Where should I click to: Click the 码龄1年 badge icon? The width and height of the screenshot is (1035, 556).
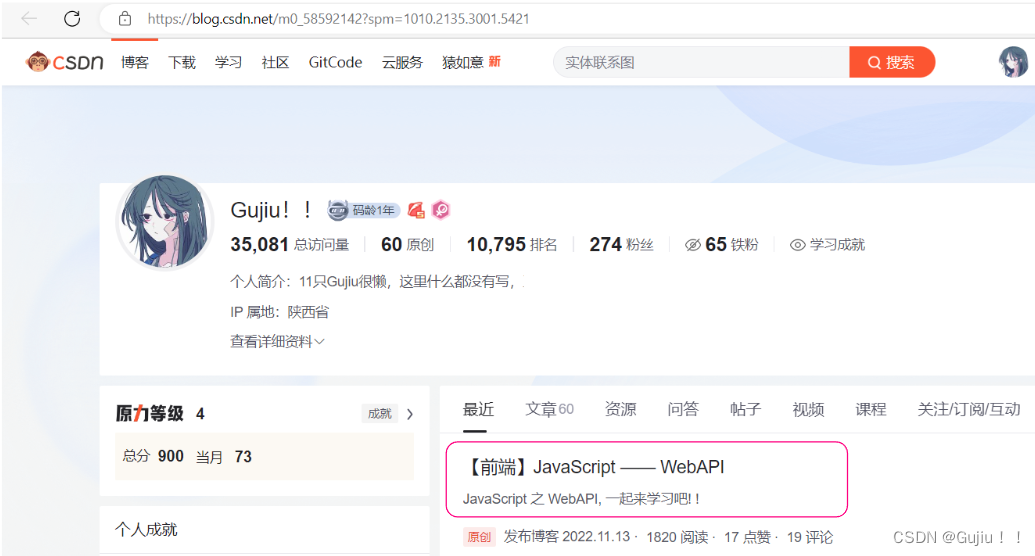[338, 210]
